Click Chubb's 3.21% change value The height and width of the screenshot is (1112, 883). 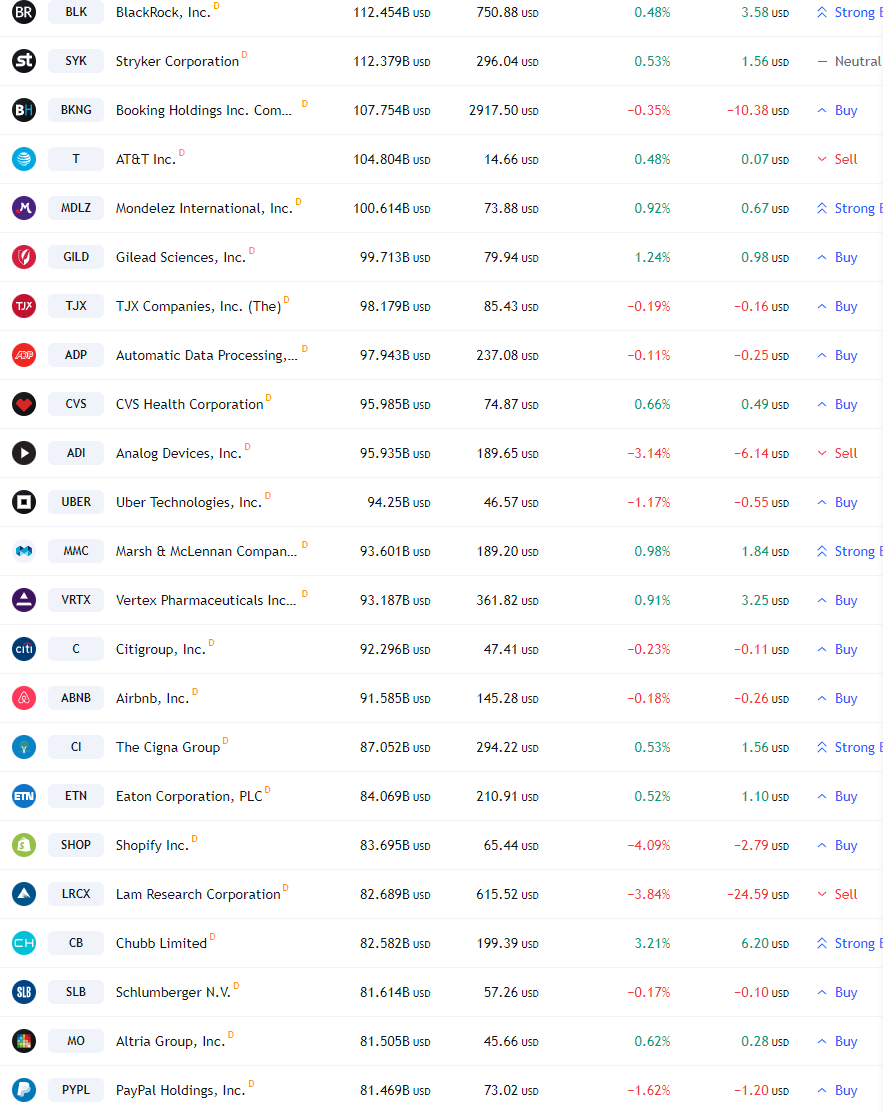pyautogui.click(x=652, y=943)
